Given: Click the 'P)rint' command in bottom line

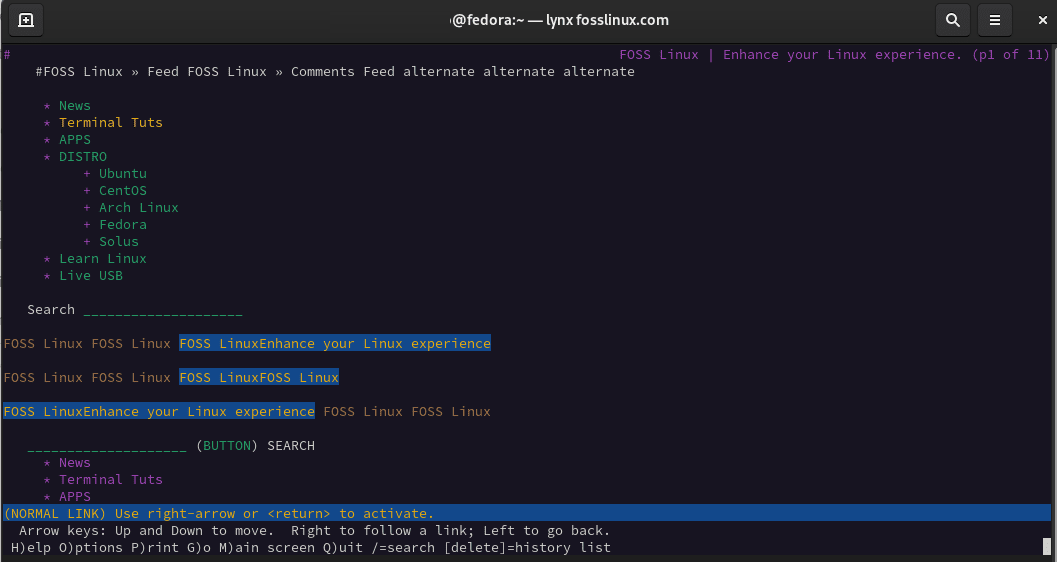Looking at the screenshot, I should pos(154,548).
